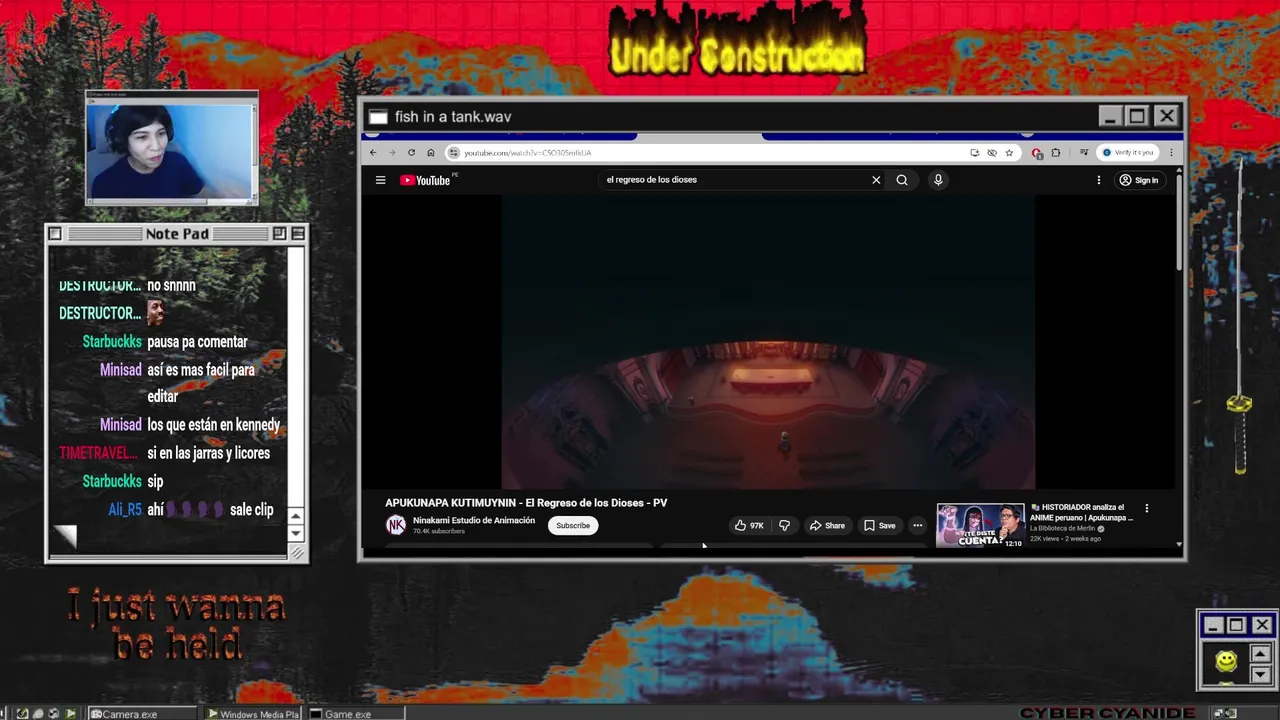Go forward in the browser

tap(392, 153)
